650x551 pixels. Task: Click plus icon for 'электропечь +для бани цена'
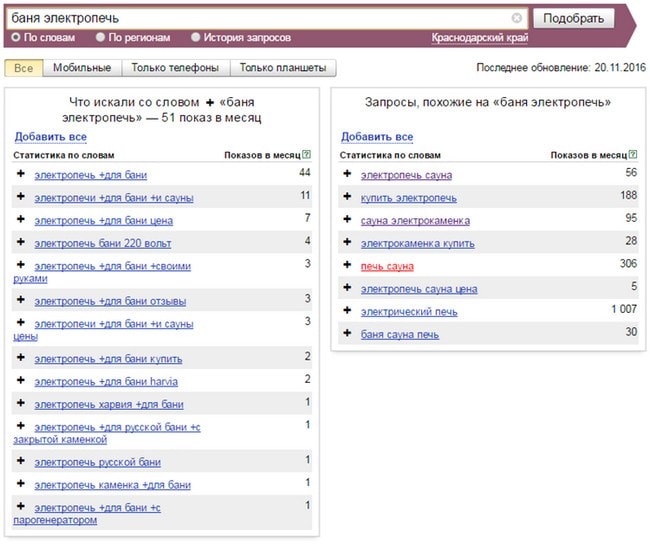(x=21, y=219)
